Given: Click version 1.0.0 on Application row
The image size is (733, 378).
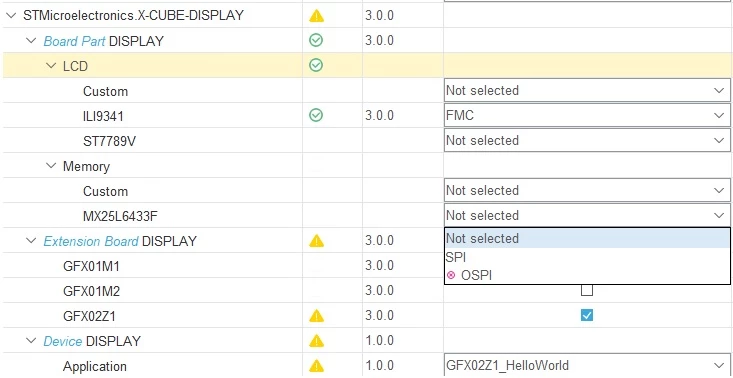Looking at the screenshot, I should (x=379, y=365).
